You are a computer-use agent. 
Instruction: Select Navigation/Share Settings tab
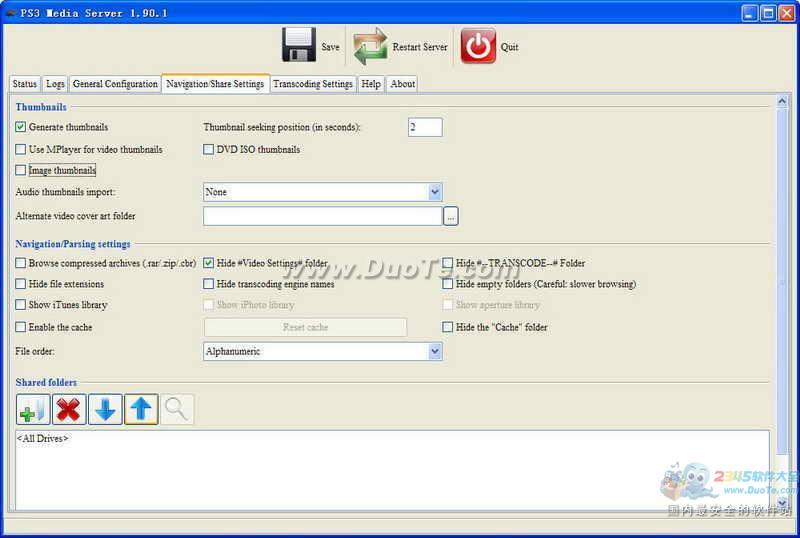click(215, 84)
